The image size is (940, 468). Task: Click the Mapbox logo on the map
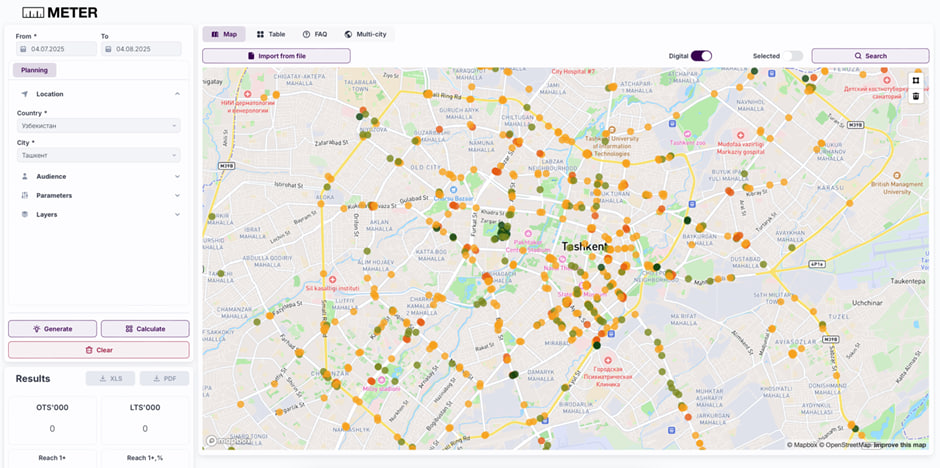[x=228, y=440]
